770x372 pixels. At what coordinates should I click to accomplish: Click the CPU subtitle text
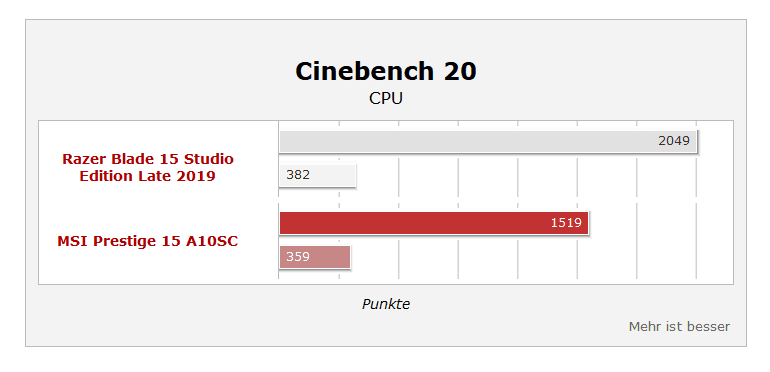pyautogui.click(x=385, y=99)
